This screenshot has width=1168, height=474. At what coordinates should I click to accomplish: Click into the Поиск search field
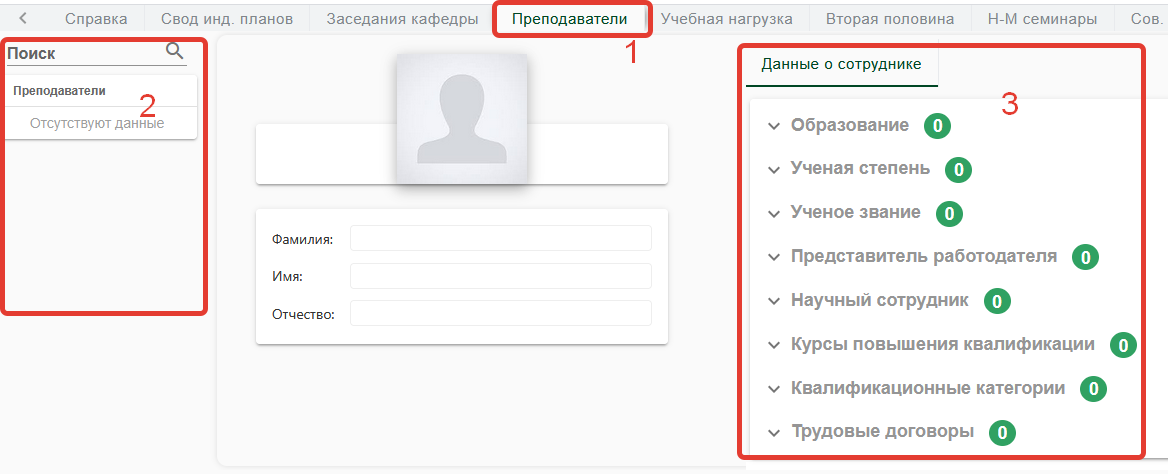pos(85,54)
